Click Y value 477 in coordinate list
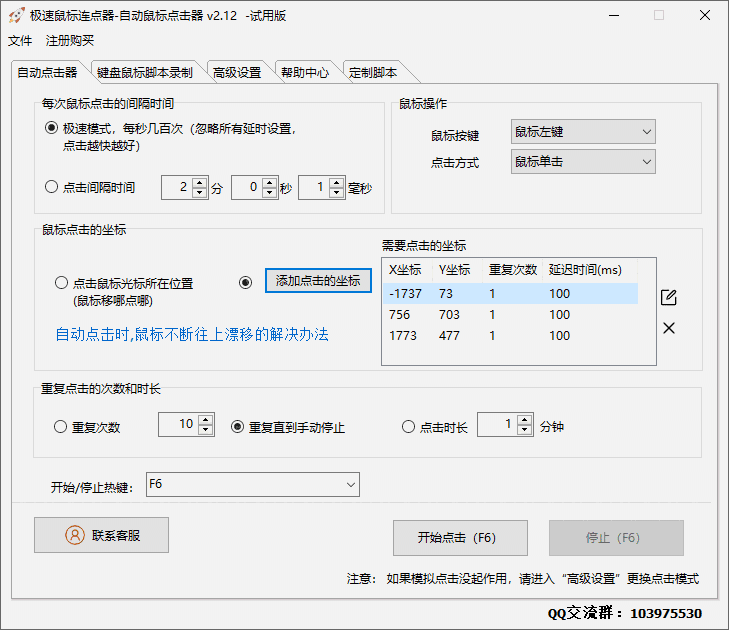This screenshot has width=729, height=630. coord(449,336)
